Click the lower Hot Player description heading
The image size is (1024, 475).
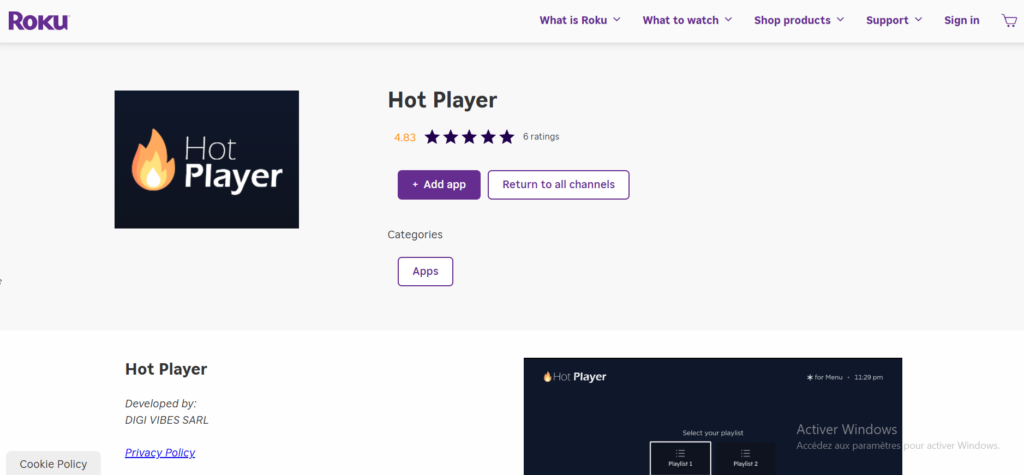pyautogui.click(x=166, y=369)
